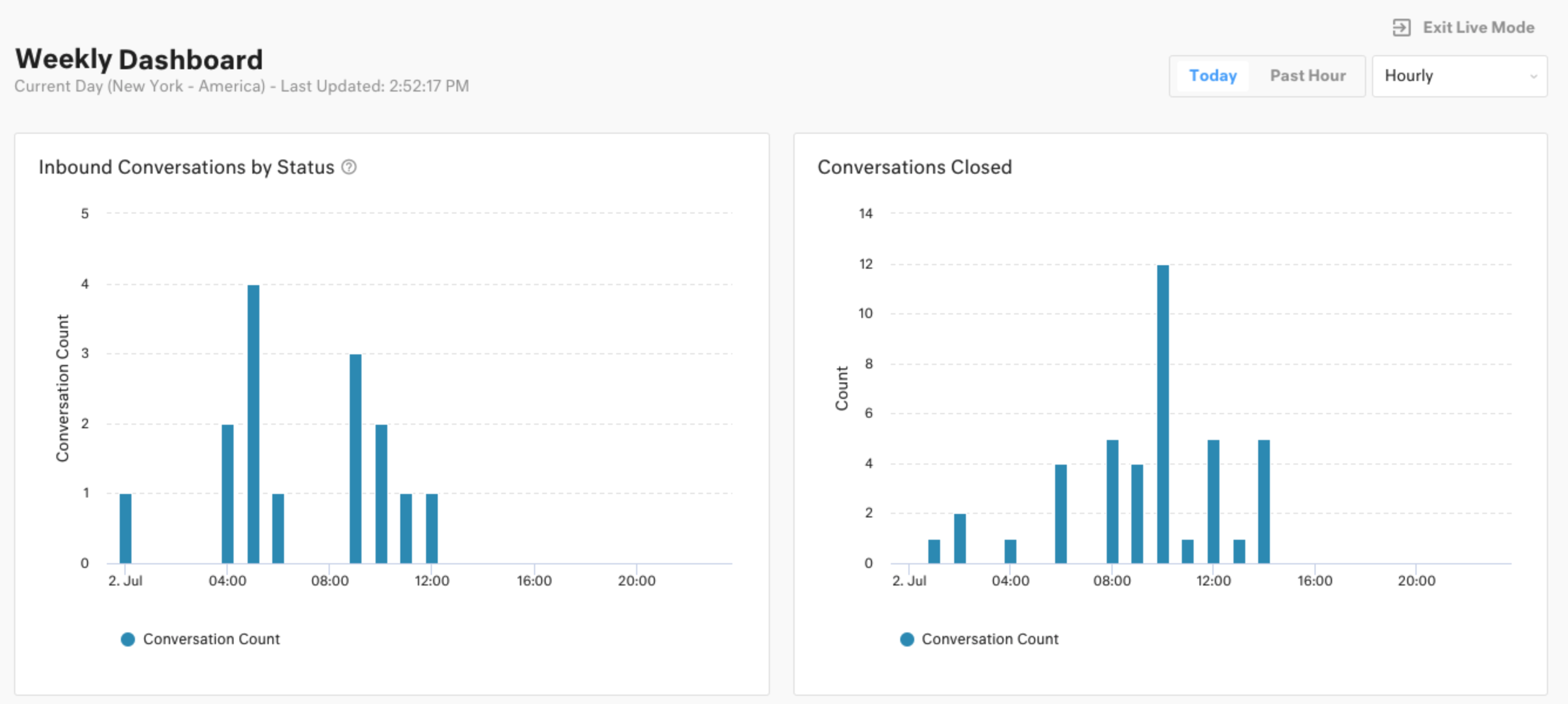Screen dimensions: 1568x704
Task: Click the first bar at 2. Jul in the Inbound chart
Action: [126, 528]
